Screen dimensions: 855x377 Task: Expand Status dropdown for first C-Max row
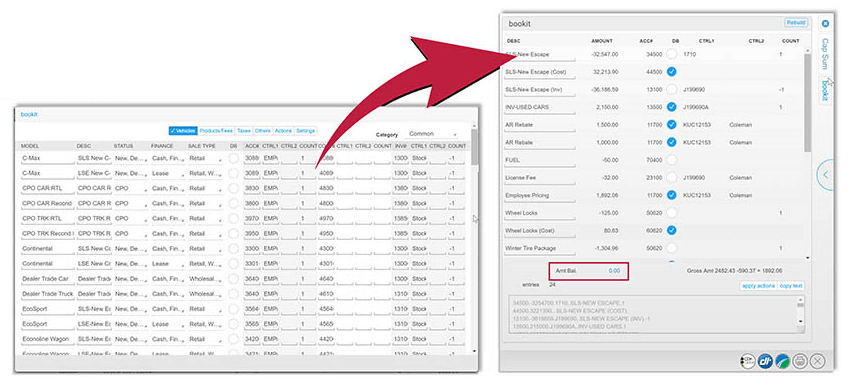click(x=130, y=158)
